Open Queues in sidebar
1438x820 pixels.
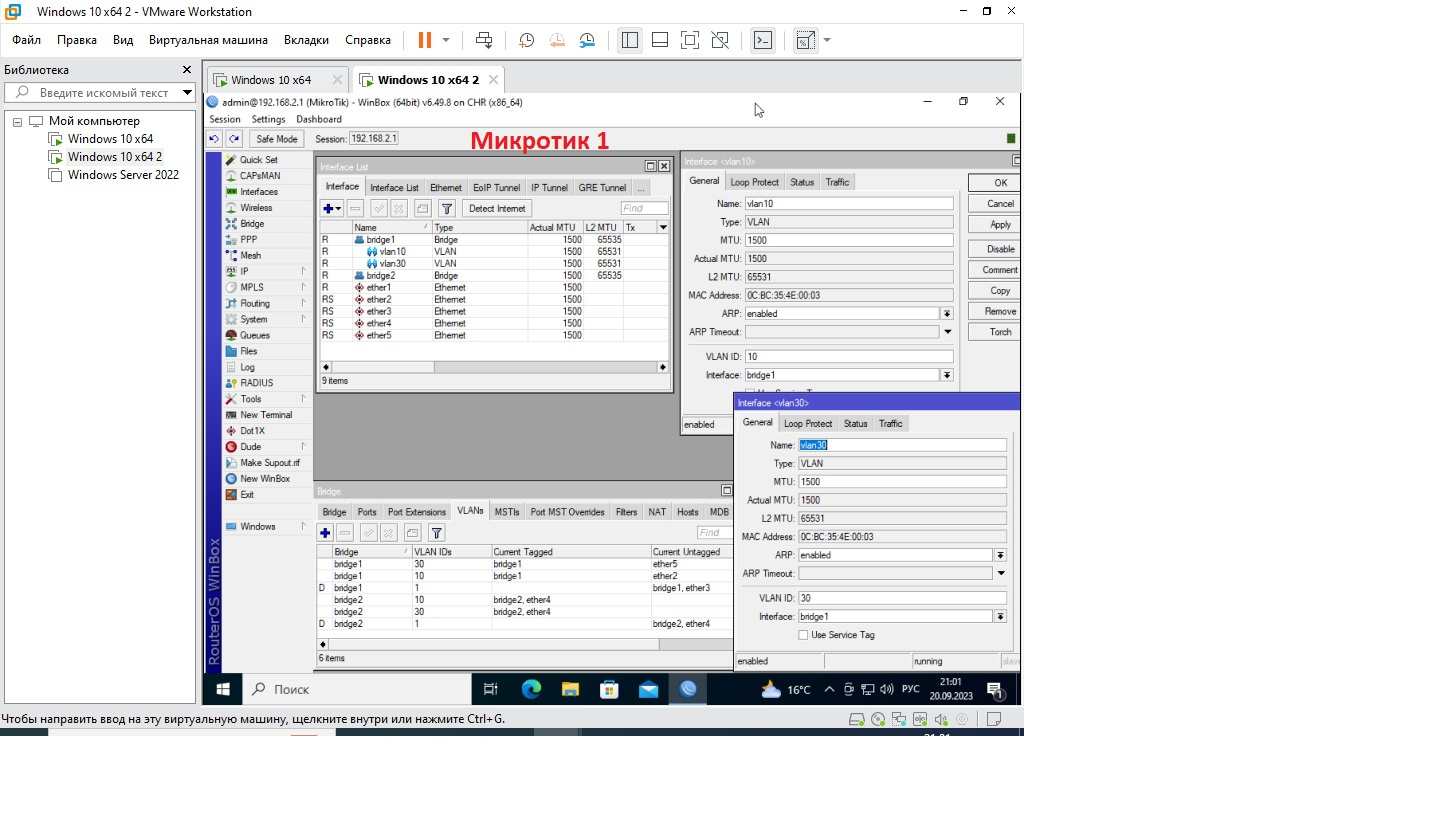coord(255,335)
